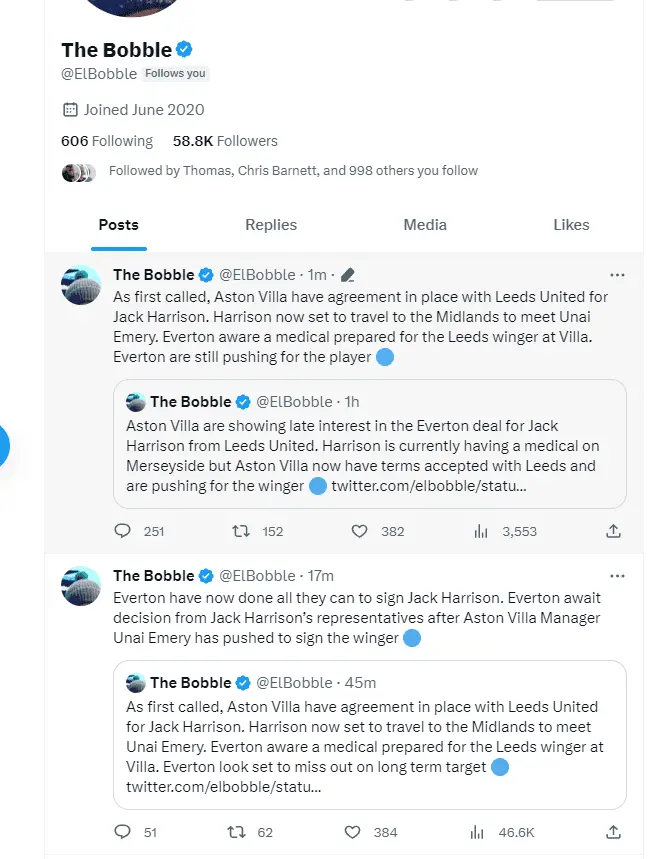Reply to the post with 51 replies
This screenshot has width=662, height=859.
tap(124, 832)
